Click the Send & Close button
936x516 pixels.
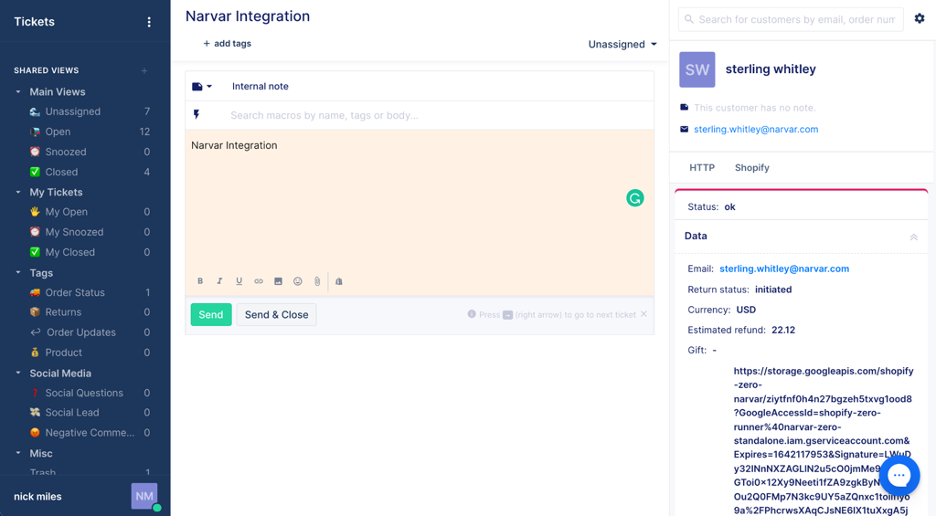[276, 315]
